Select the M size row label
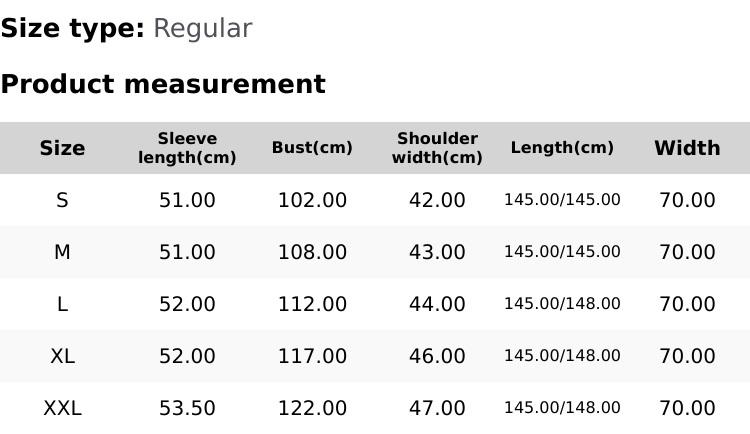 pos(62,252)
